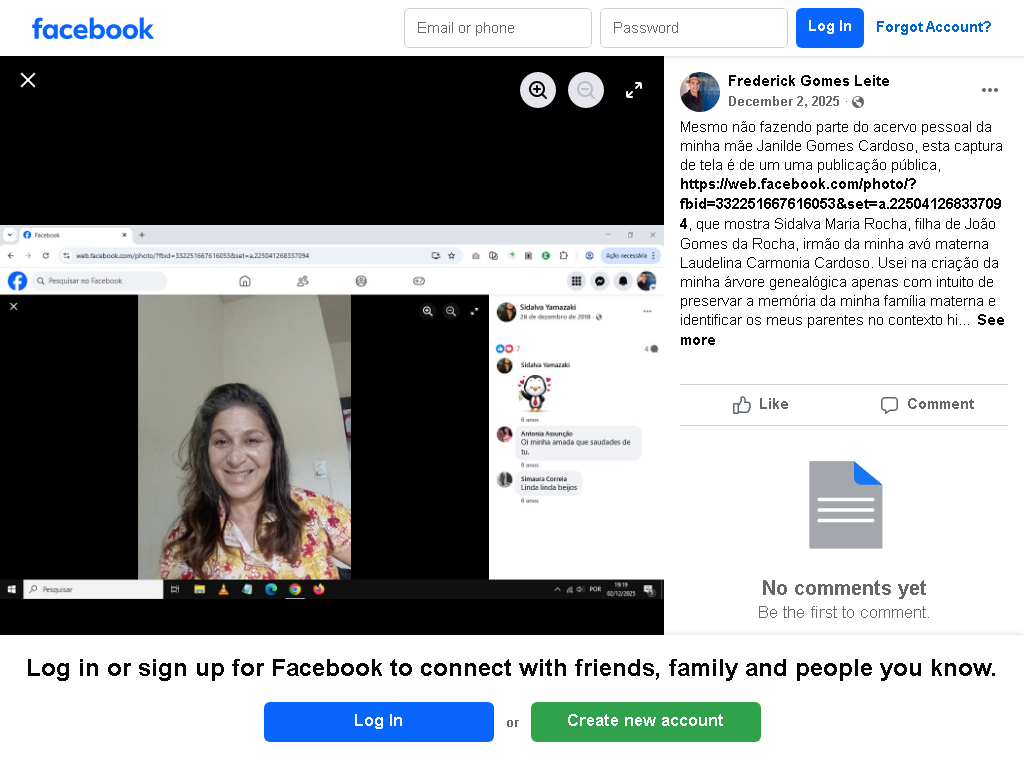Click the Facebook logo
This screenshot has height=768, width=1024.
(93, 29)
